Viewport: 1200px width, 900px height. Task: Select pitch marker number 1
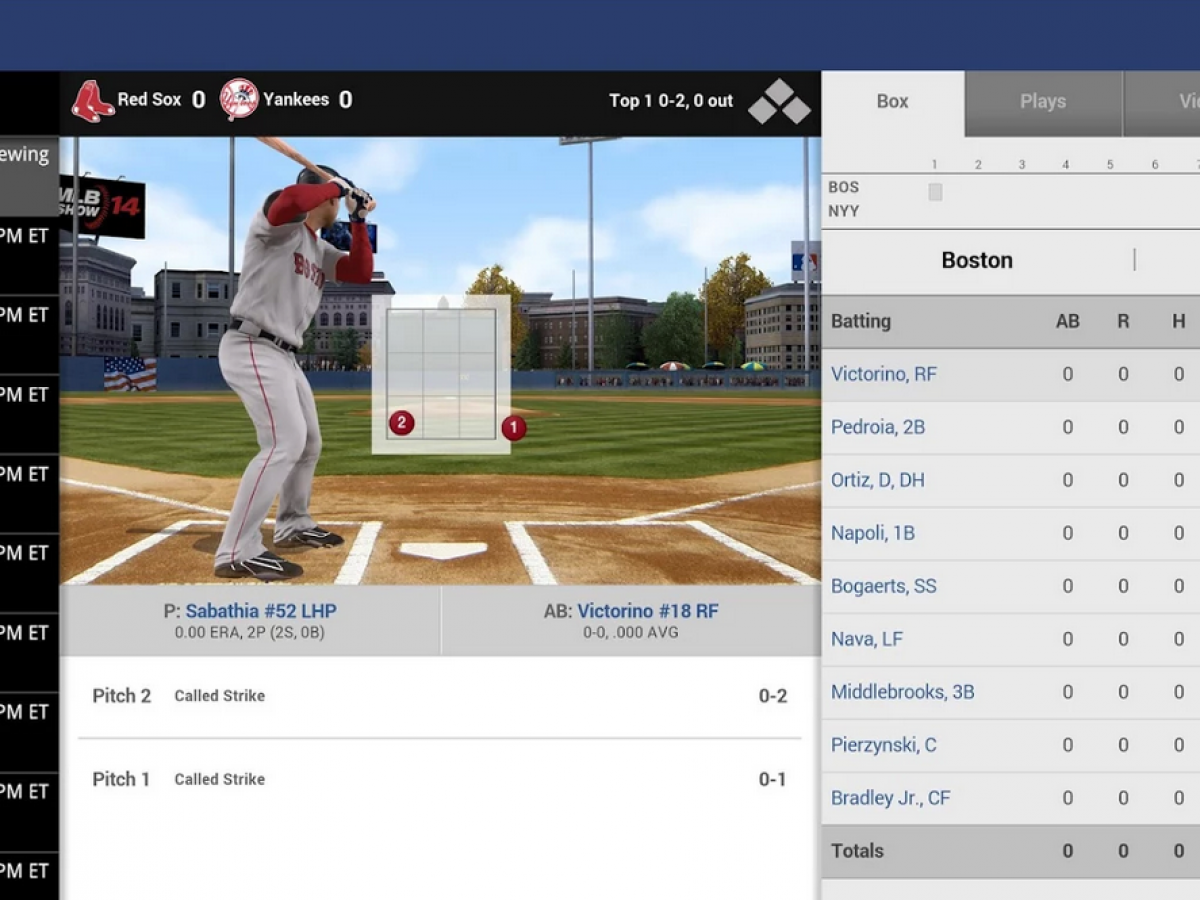514,428
